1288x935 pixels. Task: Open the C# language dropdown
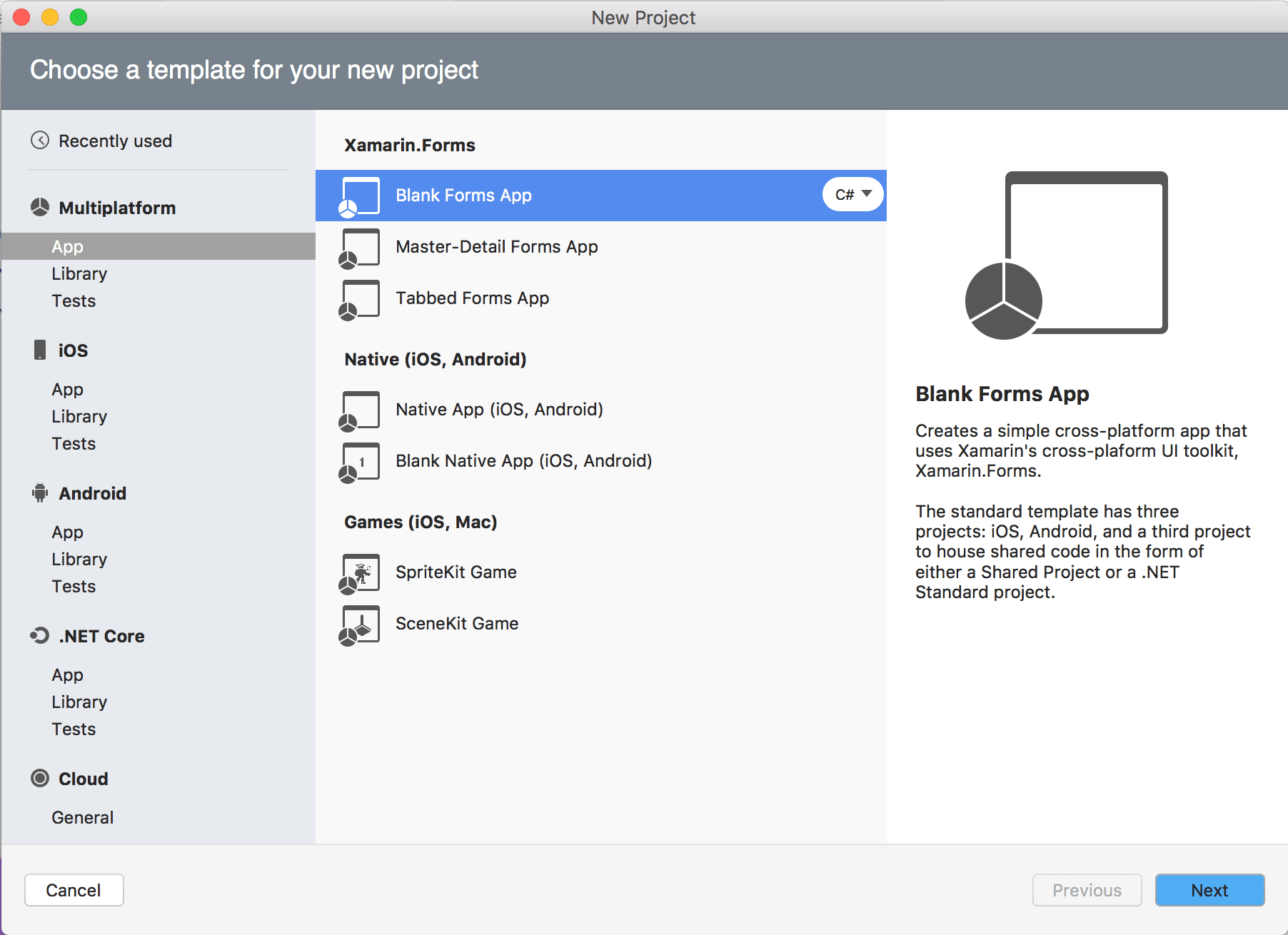coord(852,194)
